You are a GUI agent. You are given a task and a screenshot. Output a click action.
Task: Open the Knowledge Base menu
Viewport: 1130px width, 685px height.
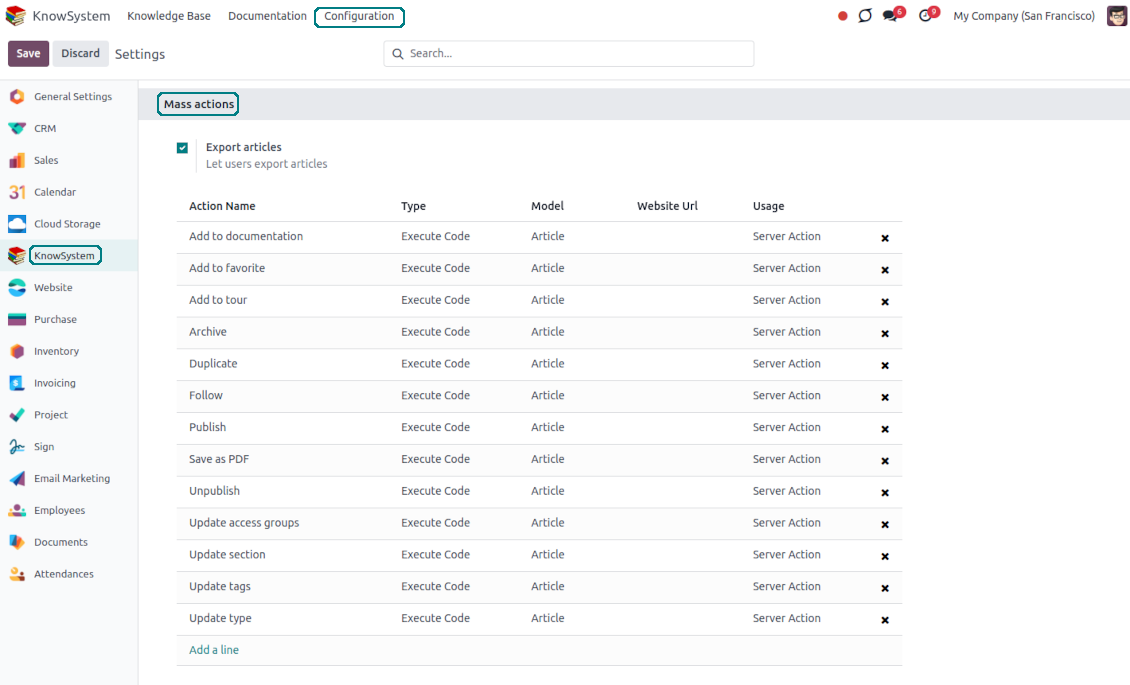(169, 16)
